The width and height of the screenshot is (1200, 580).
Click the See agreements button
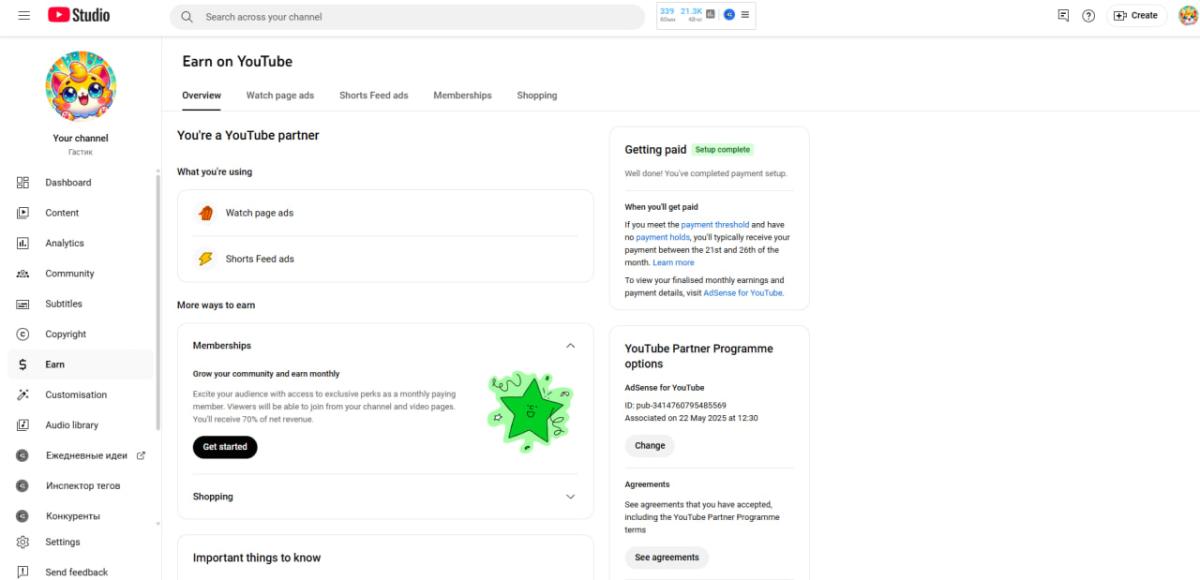pyautogui.click(x=666, y=557)
